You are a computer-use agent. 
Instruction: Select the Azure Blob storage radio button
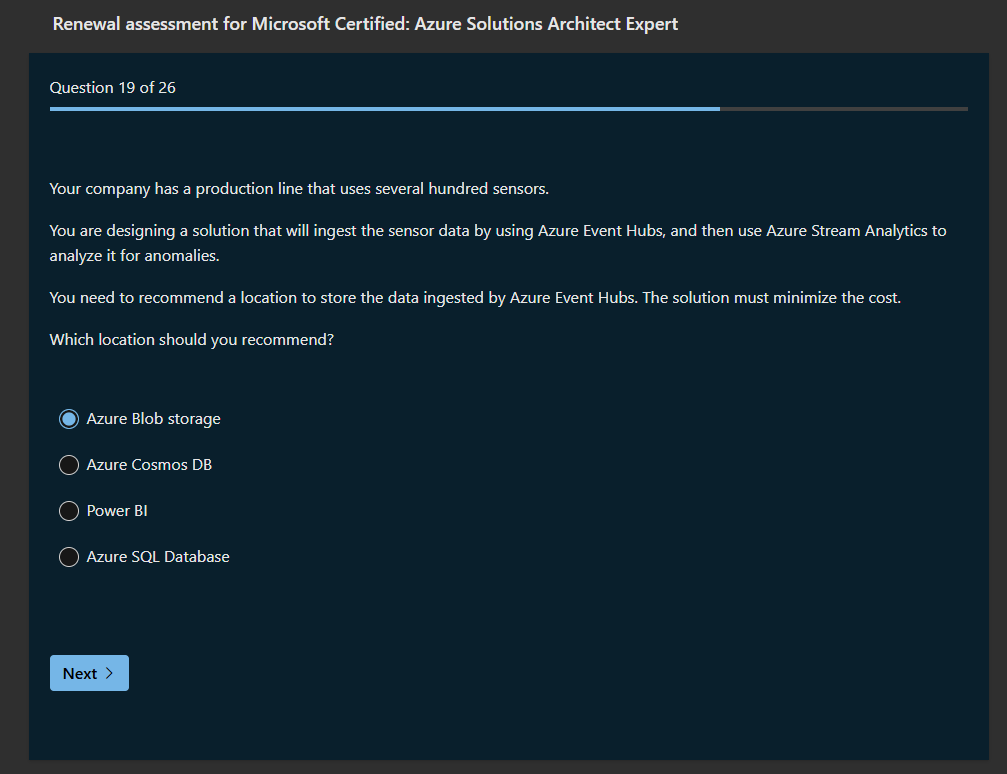tap(69, 419)
